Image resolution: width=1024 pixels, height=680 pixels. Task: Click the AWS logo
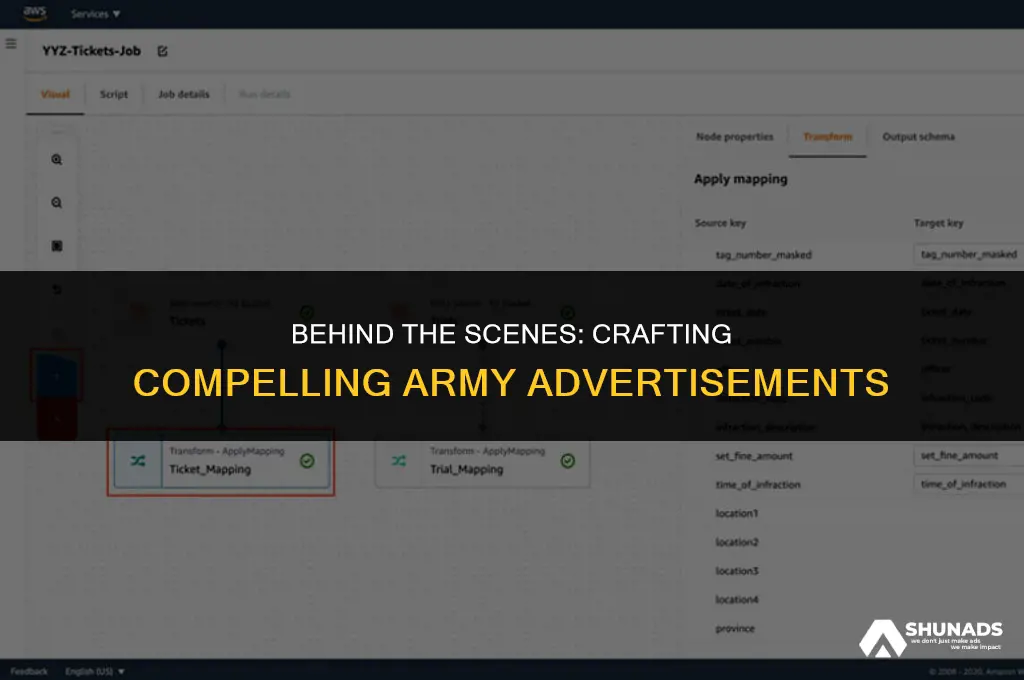tap(35, 13)
